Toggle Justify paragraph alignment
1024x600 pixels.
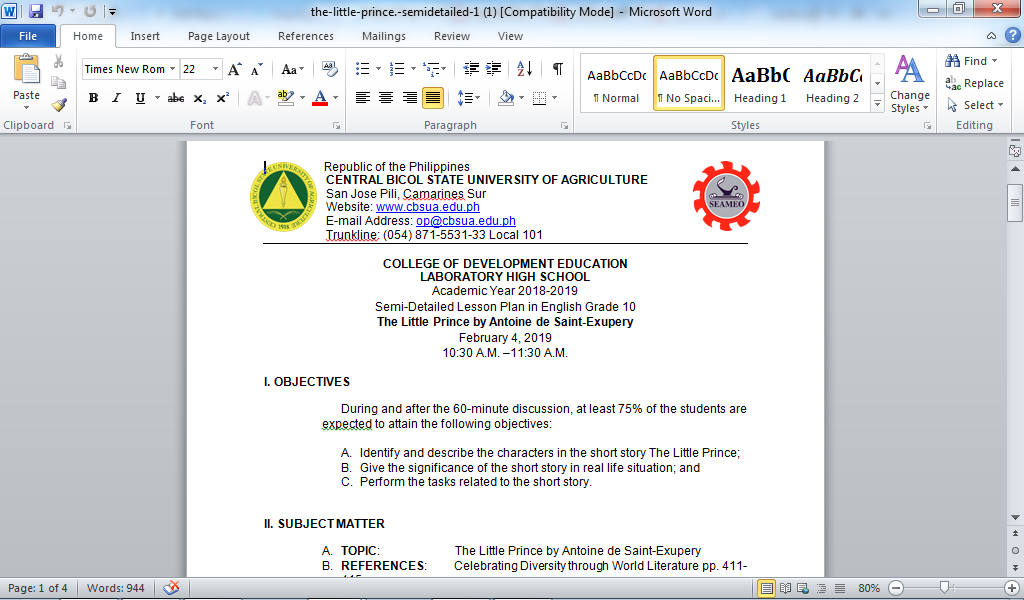point(433,98)
